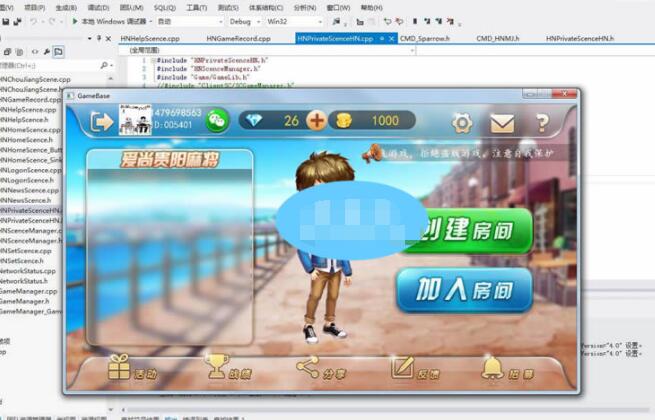Click the view code icon in Solution Explorer
Image resolution: width=655 pixels, height=420 pixels.
tap(35, 52)
